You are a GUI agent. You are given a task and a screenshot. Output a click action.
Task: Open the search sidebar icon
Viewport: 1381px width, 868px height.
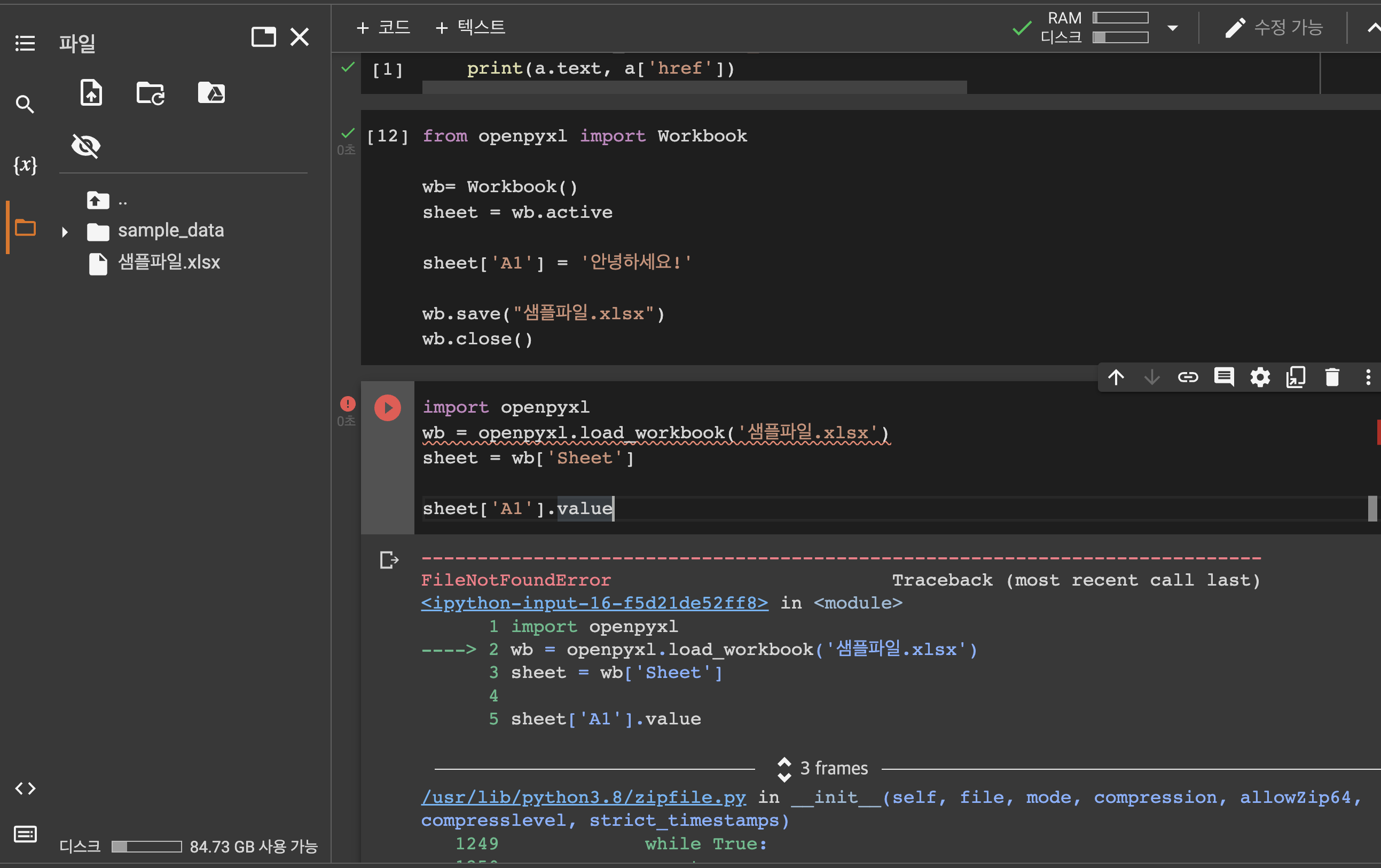(x=25, y=104)
